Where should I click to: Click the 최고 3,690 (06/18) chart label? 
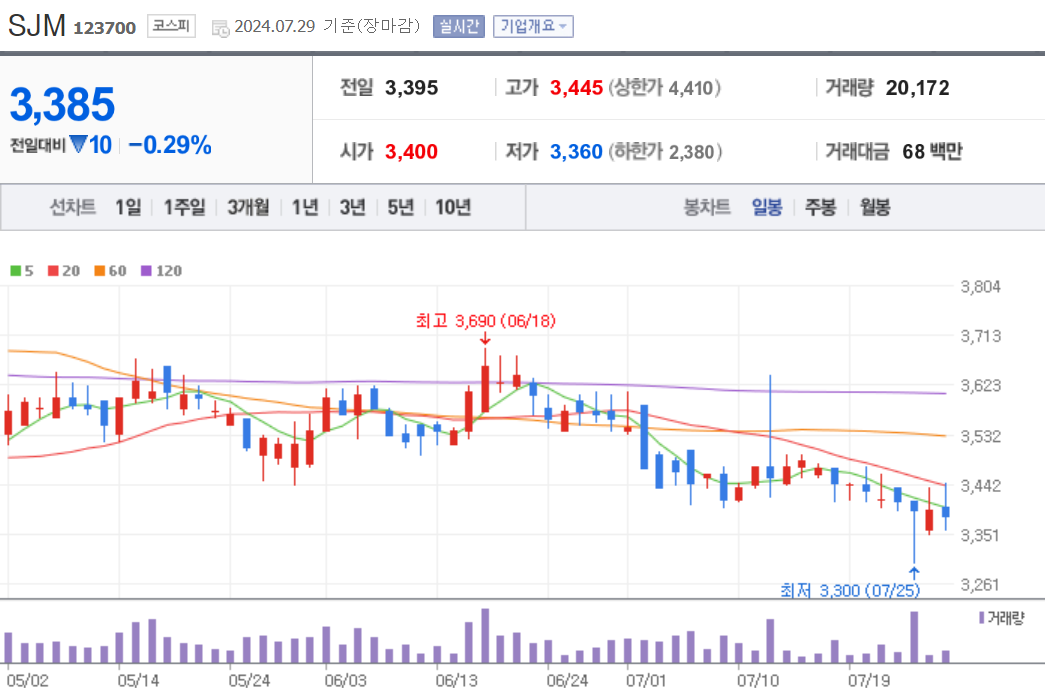point(486,321)
